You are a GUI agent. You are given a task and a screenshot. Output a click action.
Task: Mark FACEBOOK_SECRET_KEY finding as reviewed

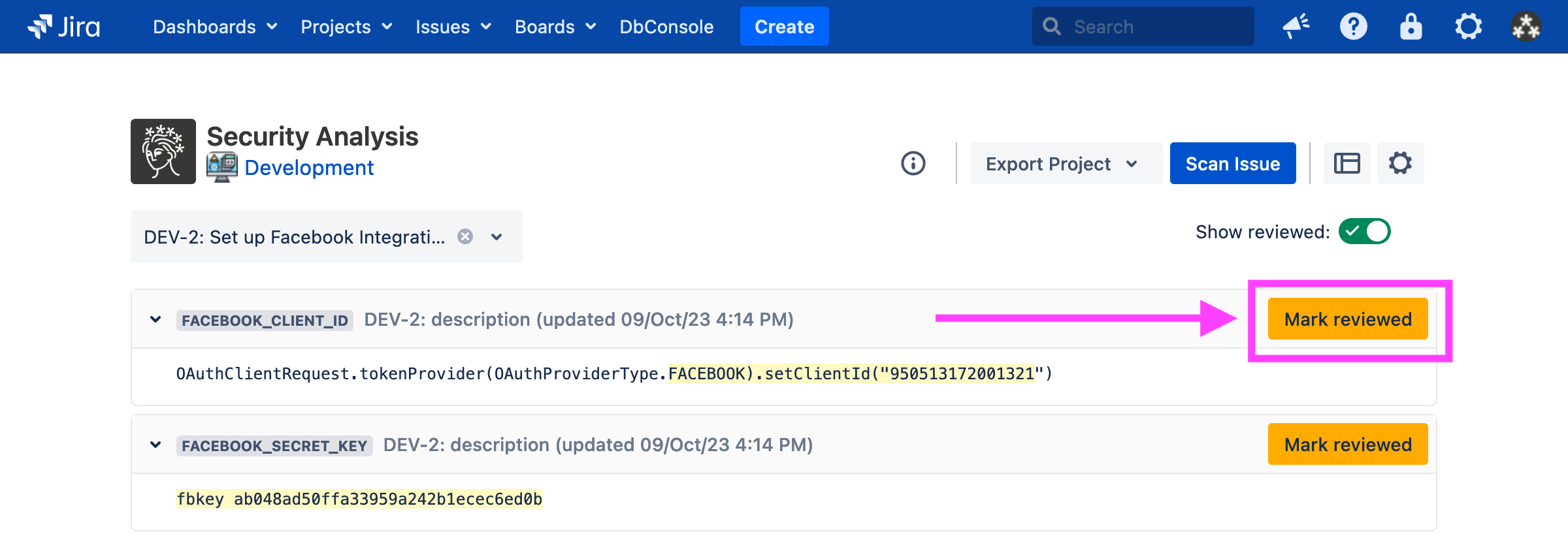point(1347,445)
